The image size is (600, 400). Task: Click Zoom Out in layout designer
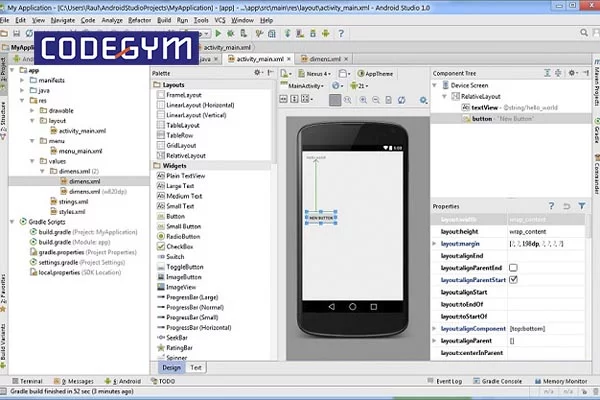(x=376, y=100)
